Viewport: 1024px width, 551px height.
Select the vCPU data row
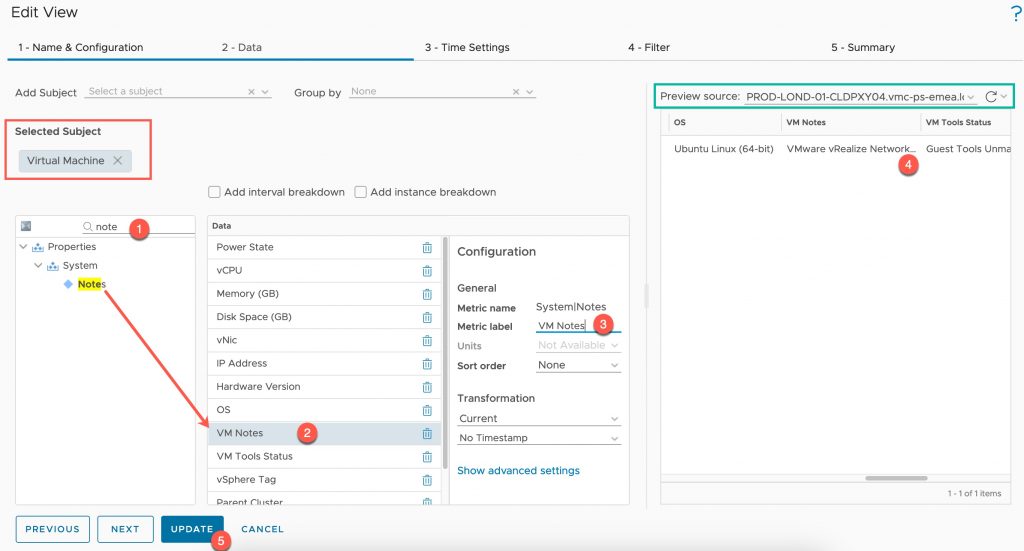[x=324, y=270]
